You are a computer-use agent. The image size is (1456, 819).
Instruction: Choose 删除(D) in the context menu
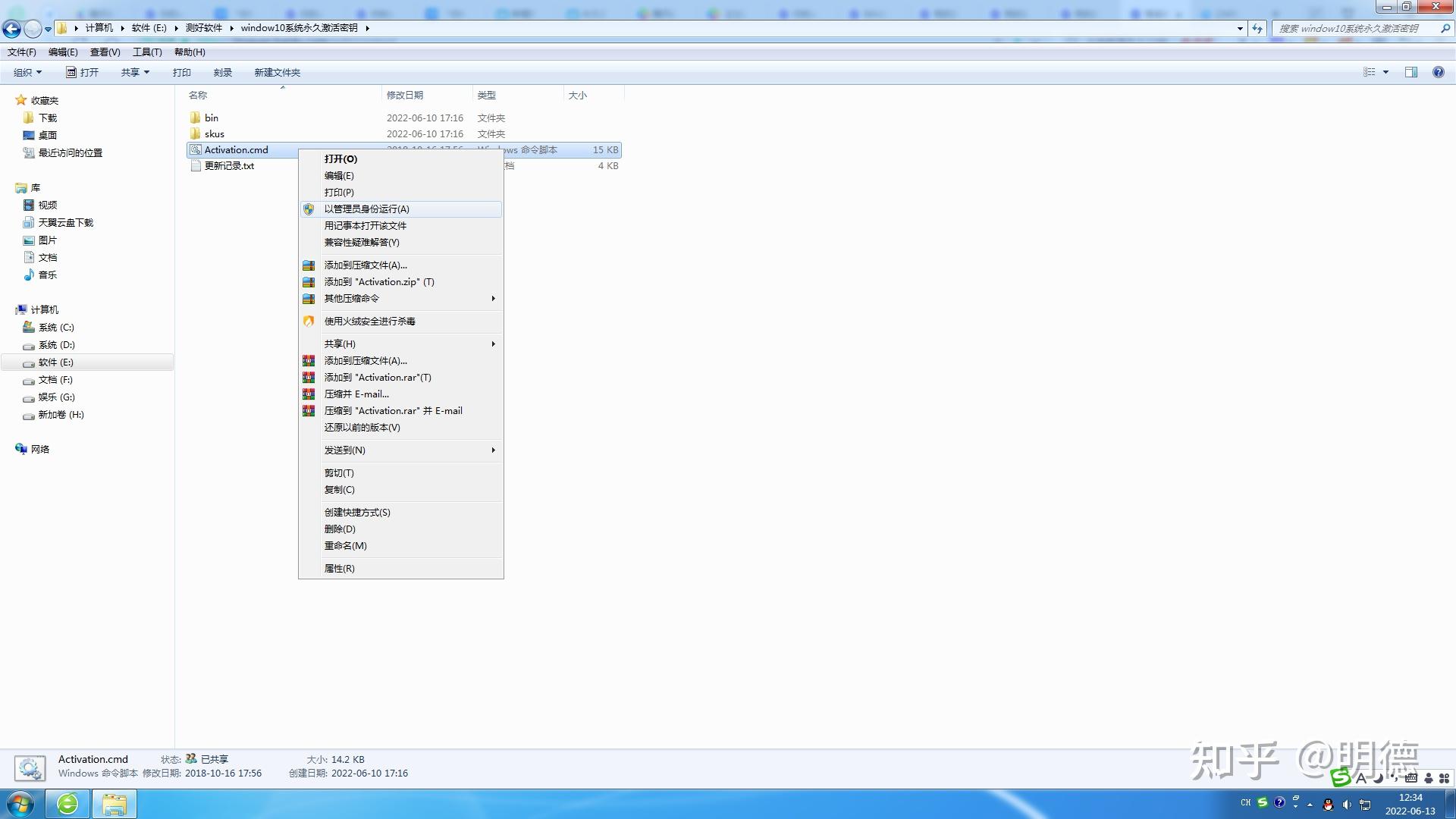[x=400, y=529]
